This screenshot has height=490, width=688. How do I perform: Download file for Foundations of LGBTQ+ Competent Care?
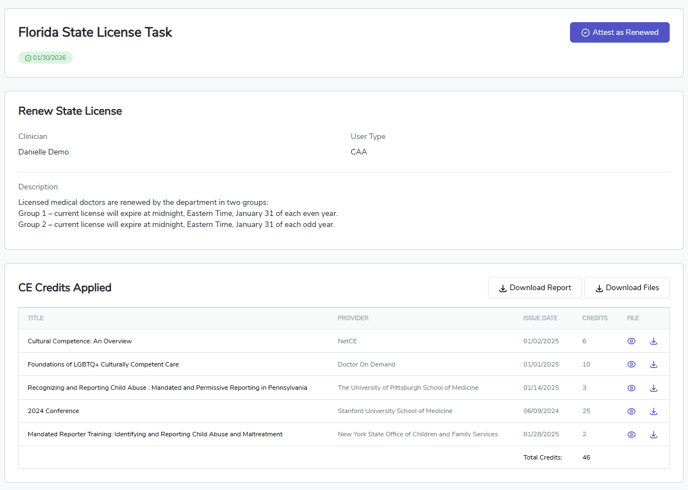tap(653, 365)
